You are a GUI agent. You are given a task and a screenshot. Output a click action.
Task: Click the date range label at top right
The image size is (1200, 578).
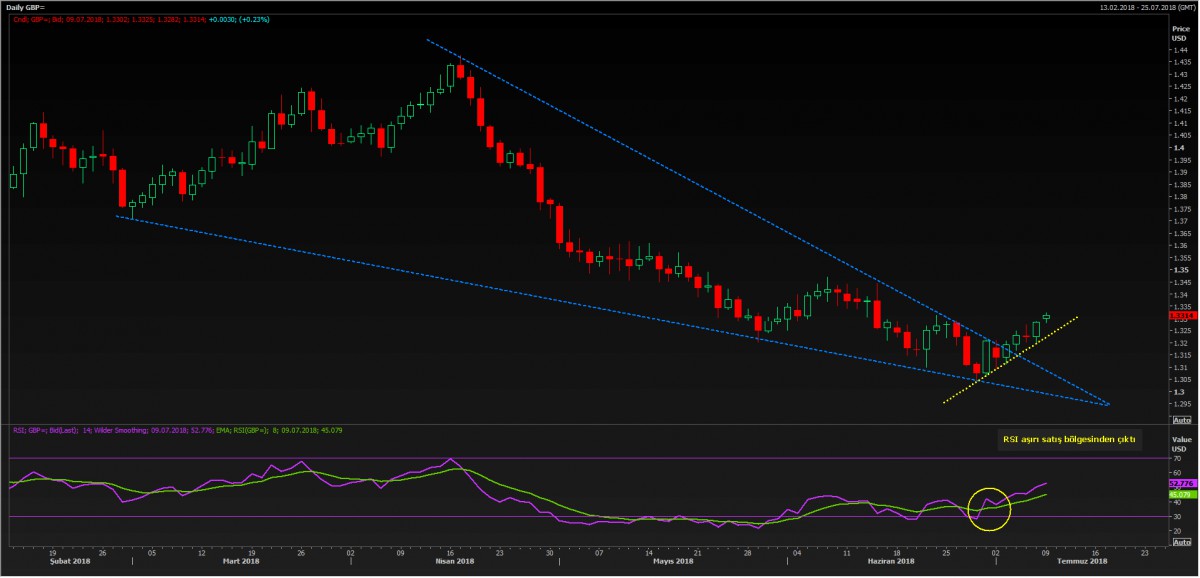[x=1139, y=7]
